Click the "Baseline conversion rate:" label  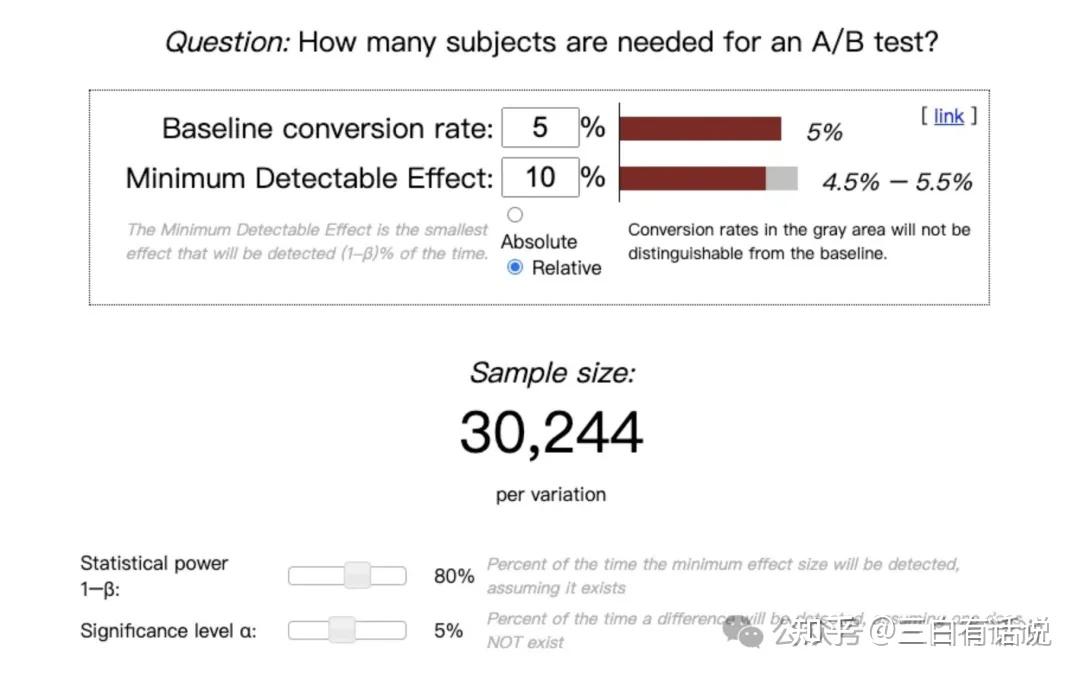(x=327, y=129)
